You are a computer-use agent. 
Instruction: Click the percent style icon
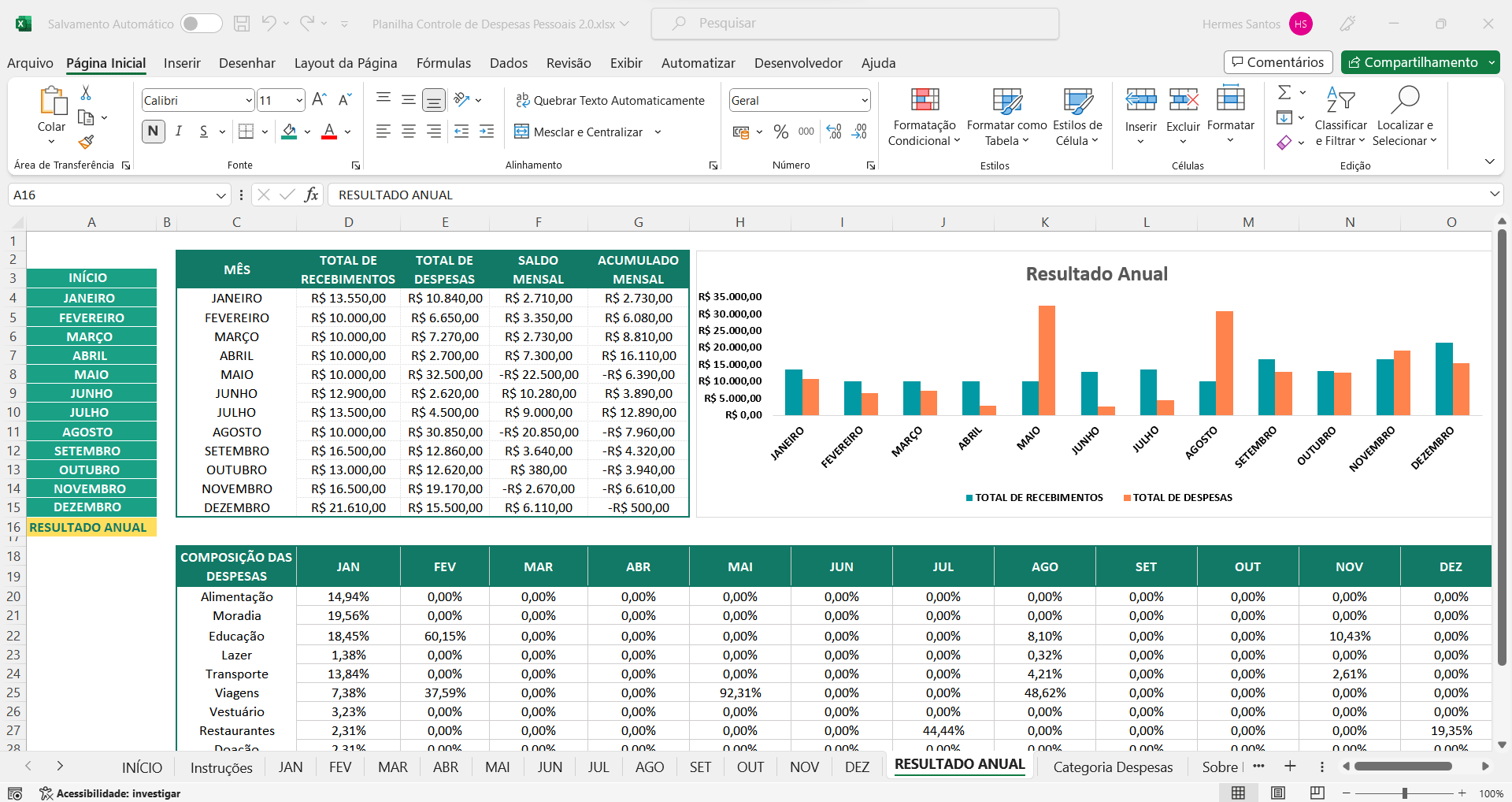tap(780, 132)
